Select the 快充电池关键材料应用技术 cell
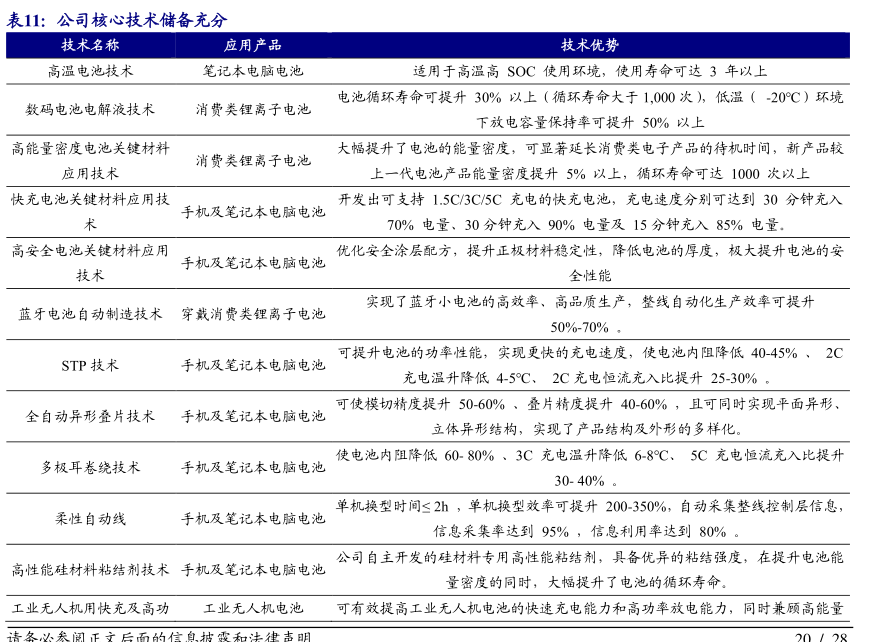 (90, 211)
